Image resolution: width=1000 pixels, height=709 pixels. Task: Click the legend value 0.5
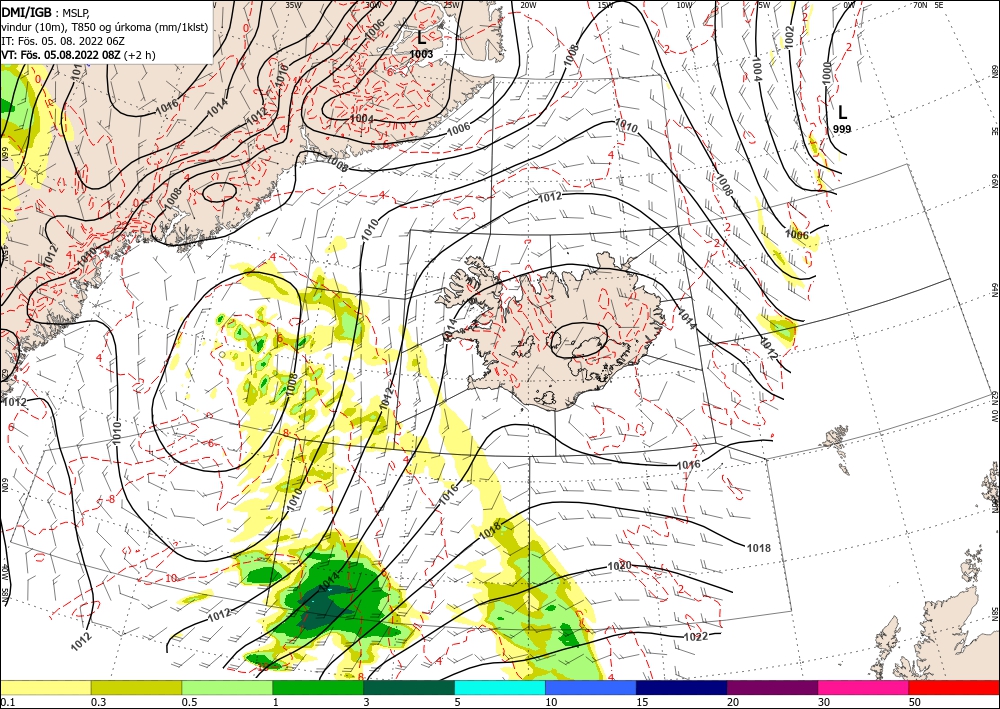click(x=189, y=702)
